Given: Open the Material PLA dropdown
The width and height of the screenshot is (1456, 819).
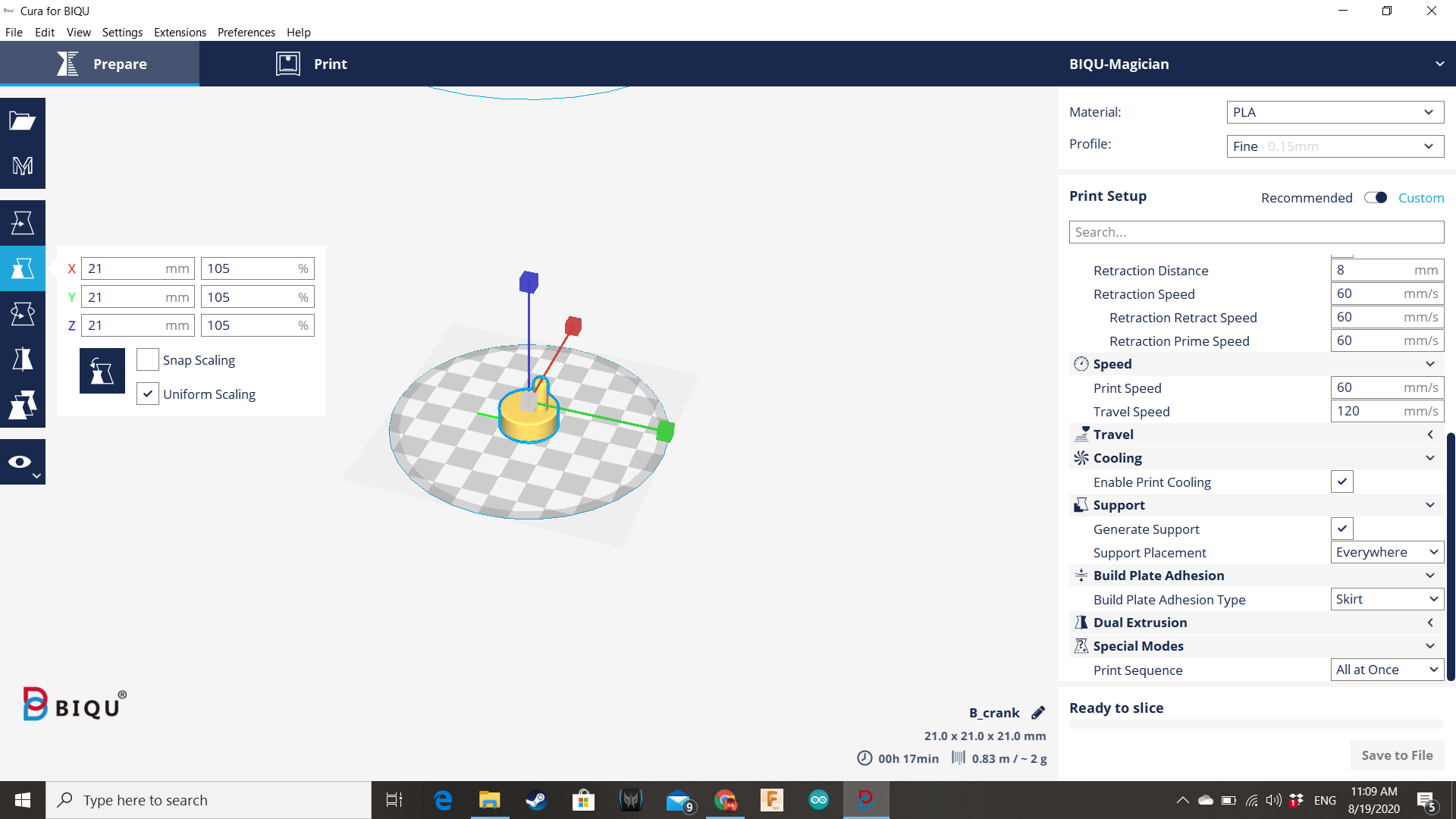Looking at the screenshot, I should tap(1335, 112).
